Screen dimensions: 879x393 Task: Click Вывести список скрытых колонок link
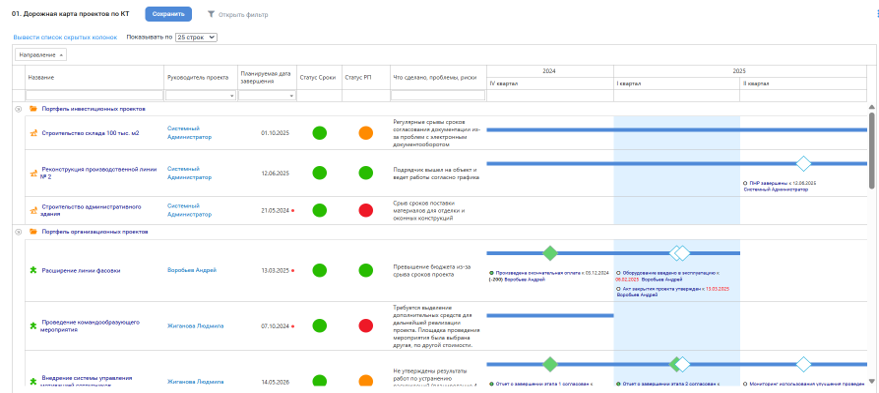point(65,37)
